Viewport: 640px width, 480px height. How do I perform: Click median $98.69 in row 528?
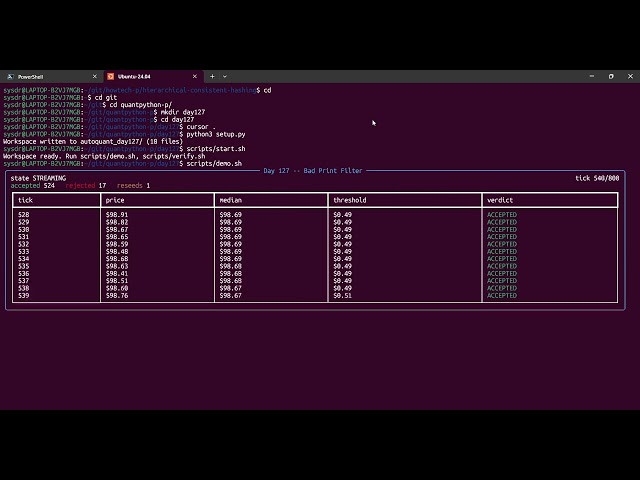point(231,214)
